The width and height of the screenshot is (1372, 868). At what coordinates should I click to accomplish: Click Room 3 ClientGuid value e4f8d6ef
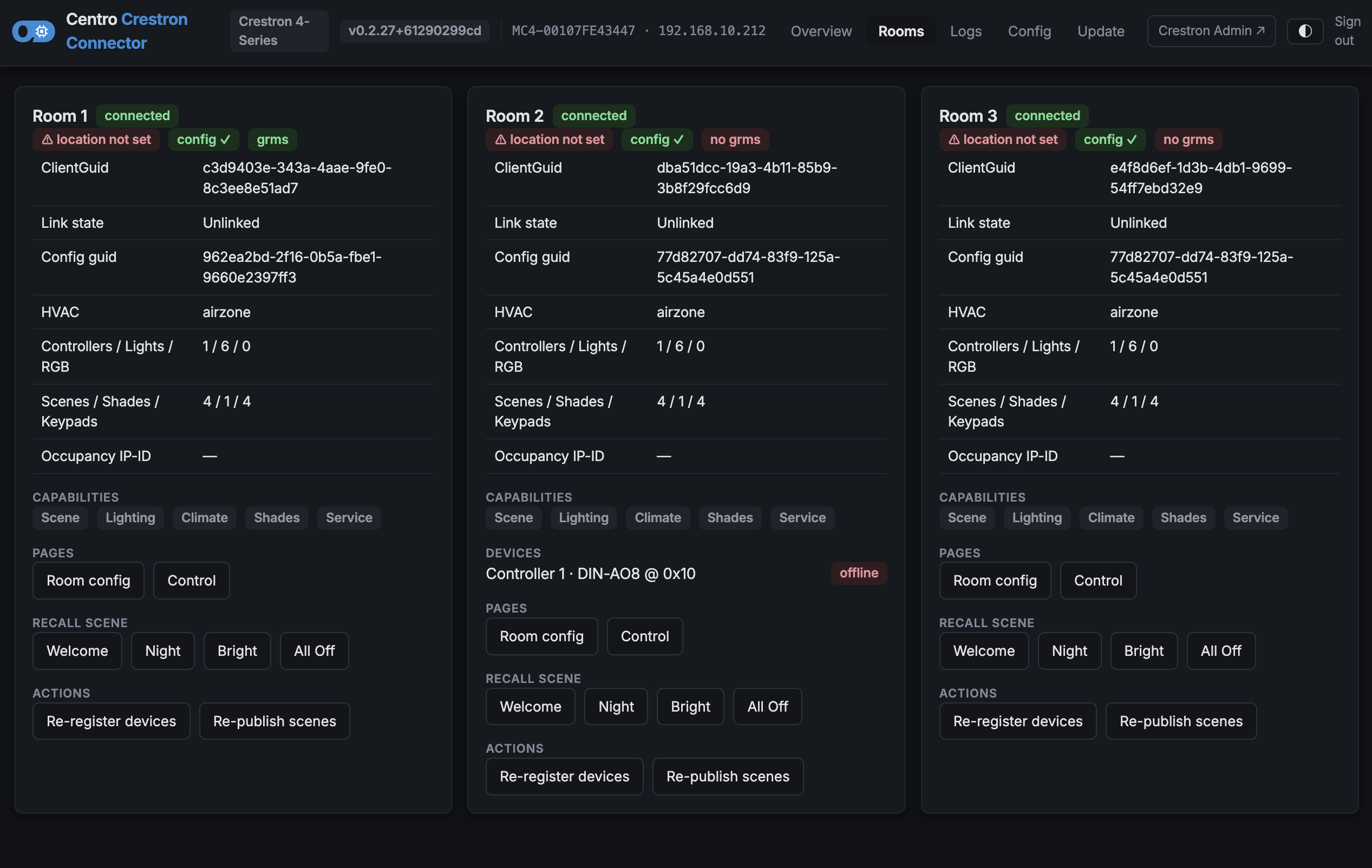(1201, 177)
